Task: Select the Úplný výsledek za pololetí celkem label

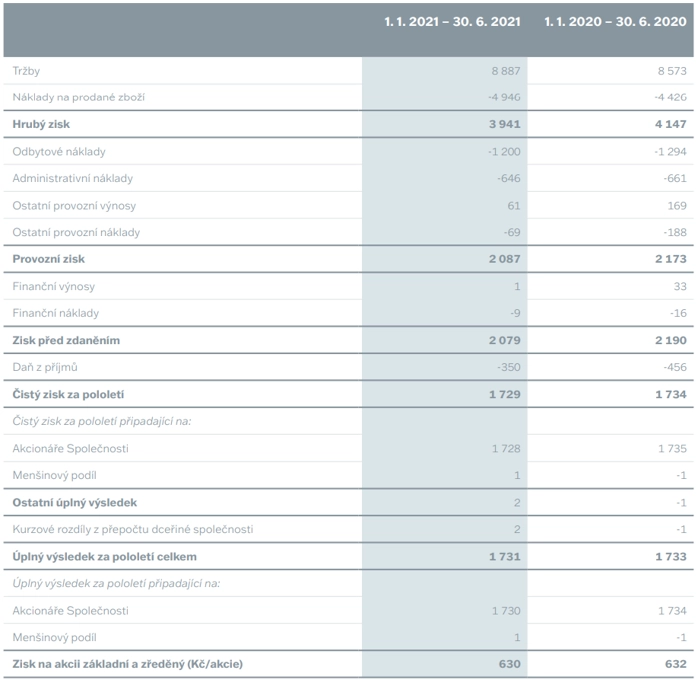Action: [105, 557]
